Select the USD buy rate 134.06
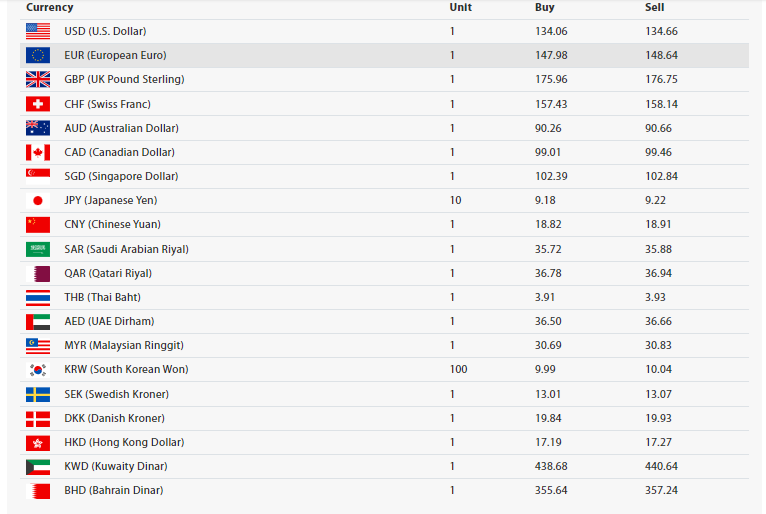 coord(551,31)
